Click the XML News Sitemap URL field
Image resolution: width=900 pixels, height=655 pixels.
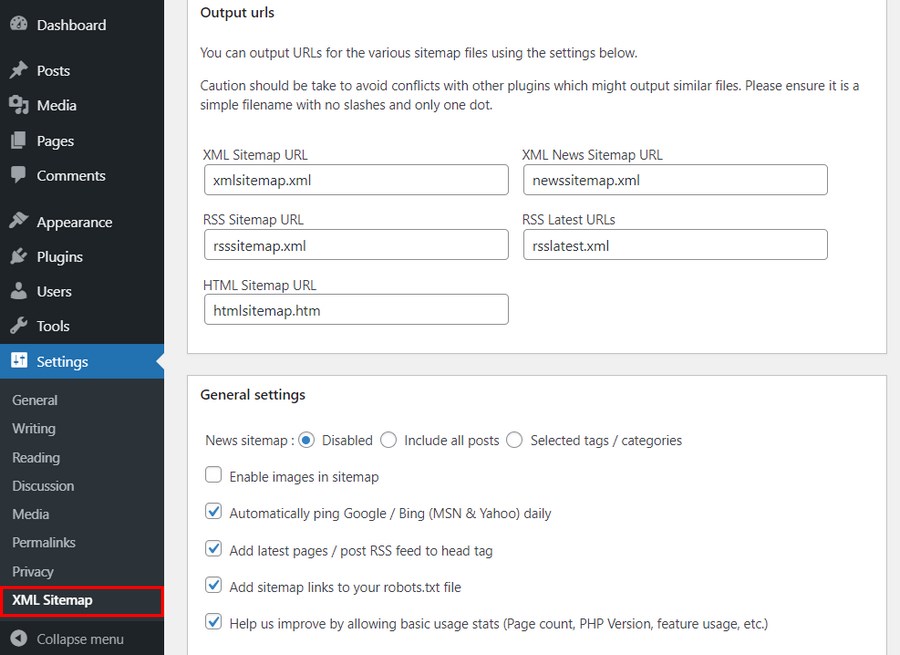pyautogui.click(x=676, y=180)
